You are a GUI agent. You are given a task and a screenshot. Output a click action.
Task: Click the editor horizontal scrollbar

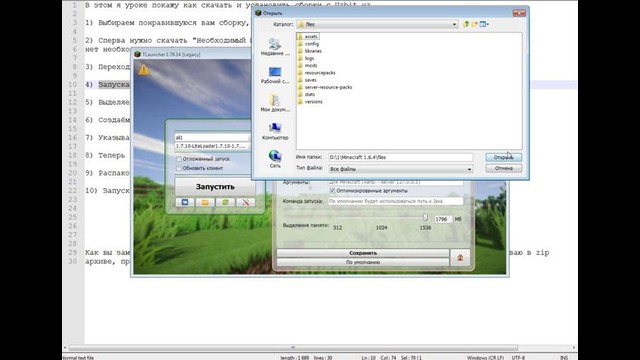pos(293,348)
